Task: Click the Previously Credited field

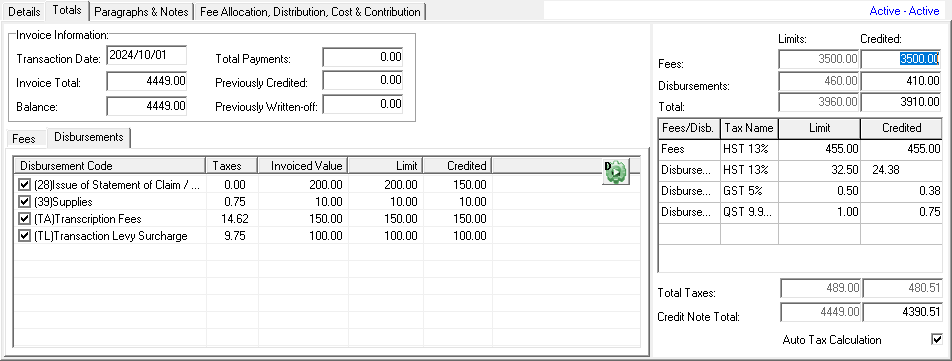Action: tap(362, 81)
